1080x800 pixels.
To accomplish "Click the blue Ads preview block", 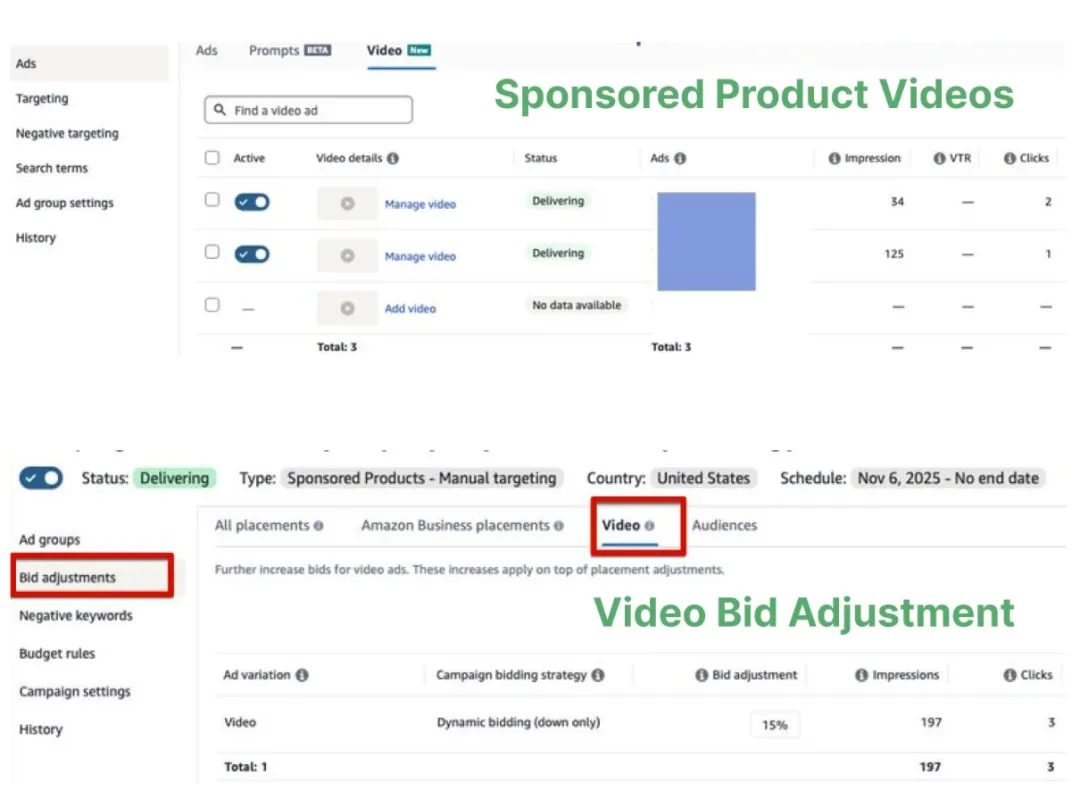I will coord(706,241).
